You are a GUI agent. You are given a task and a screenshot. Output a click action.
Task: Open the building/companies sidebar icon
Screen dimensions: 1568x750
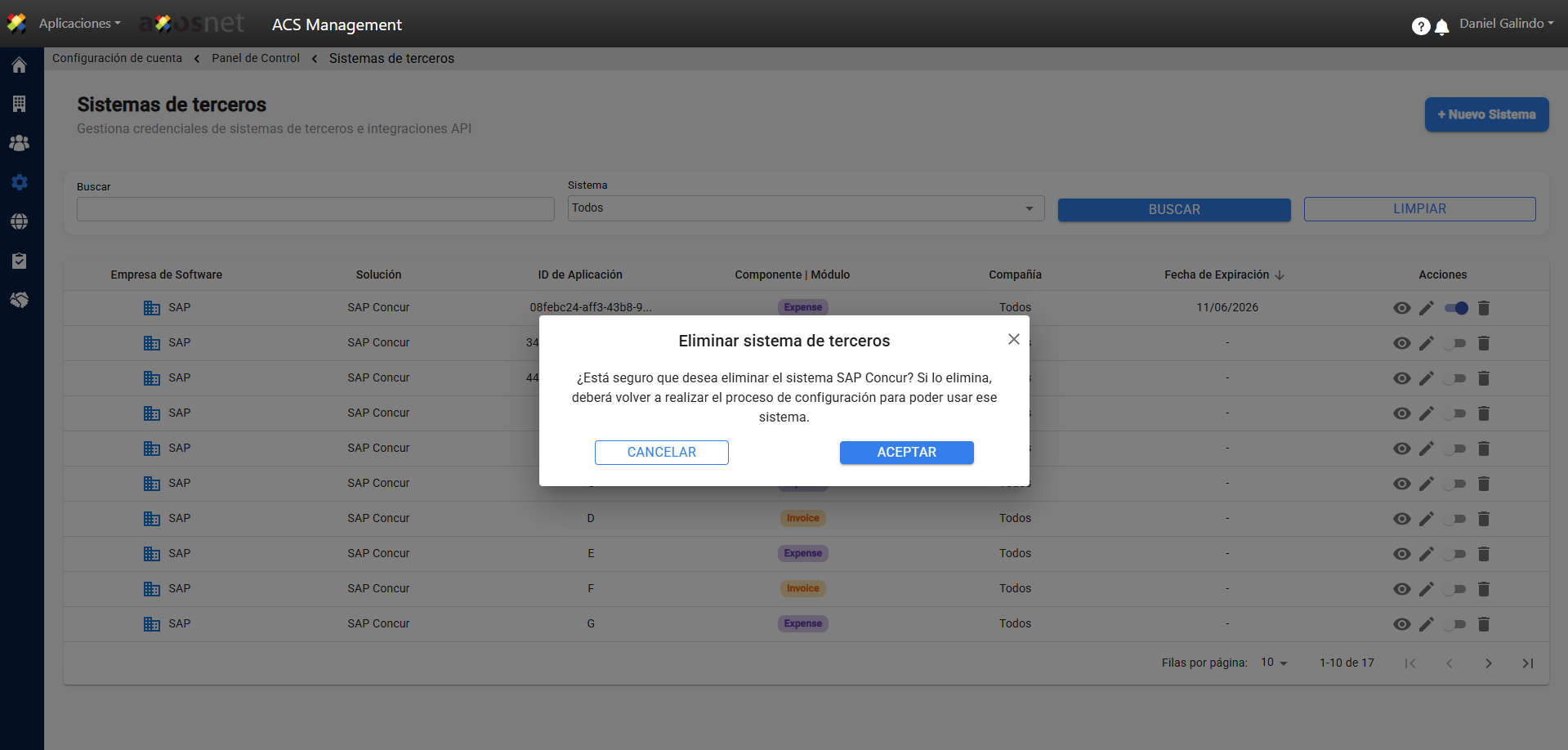(20, 104)
